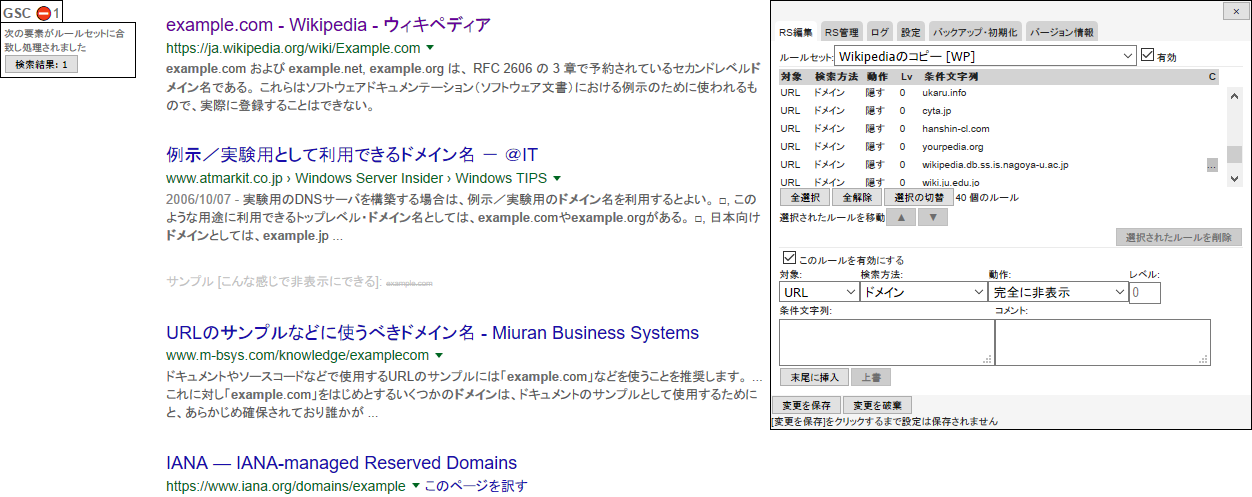This screenshot has width=1252, height=497.
Task: Select the wiki.ju.edu.jo rule row
Action: [x=999, y=181]
